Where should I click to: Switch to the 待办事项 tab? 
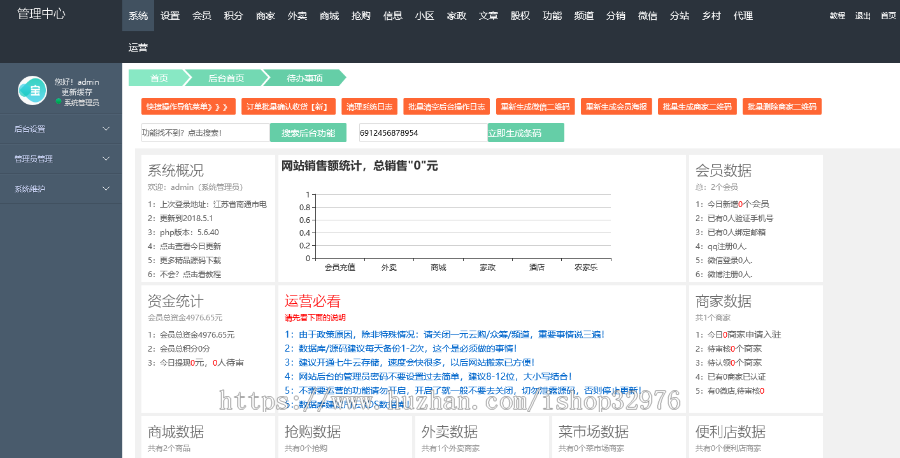pyautogui.click(x=304, y=77)
